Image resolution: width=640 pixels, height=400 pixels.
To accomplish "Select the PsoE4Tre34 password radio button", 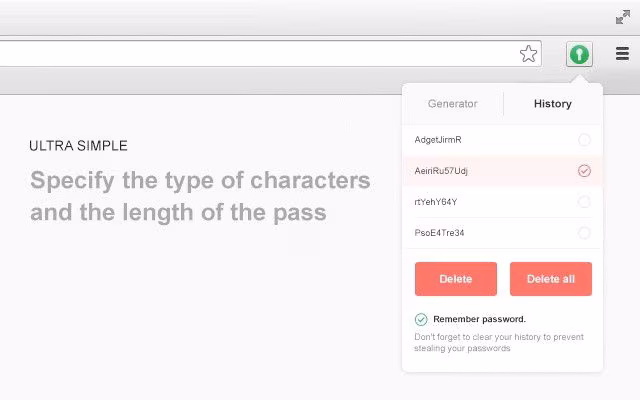I will point(584,233).
